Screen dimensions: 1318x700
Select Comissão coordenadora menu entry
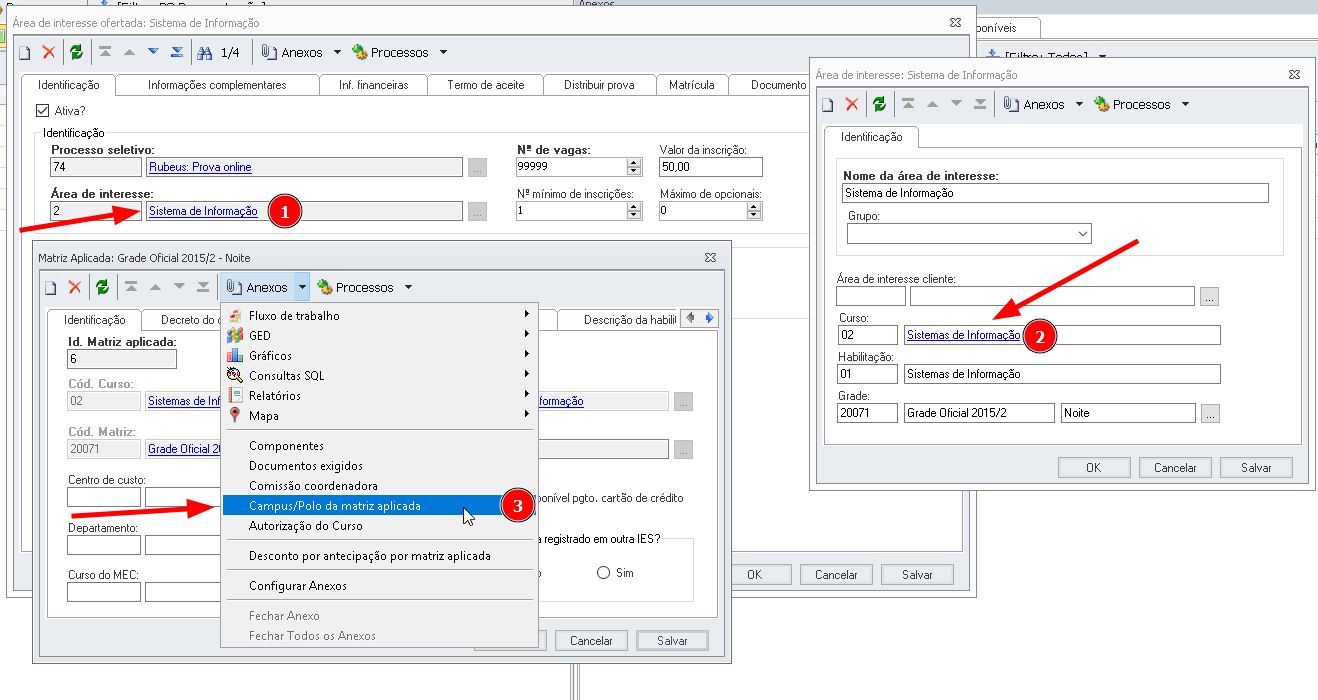pos(380,485)
